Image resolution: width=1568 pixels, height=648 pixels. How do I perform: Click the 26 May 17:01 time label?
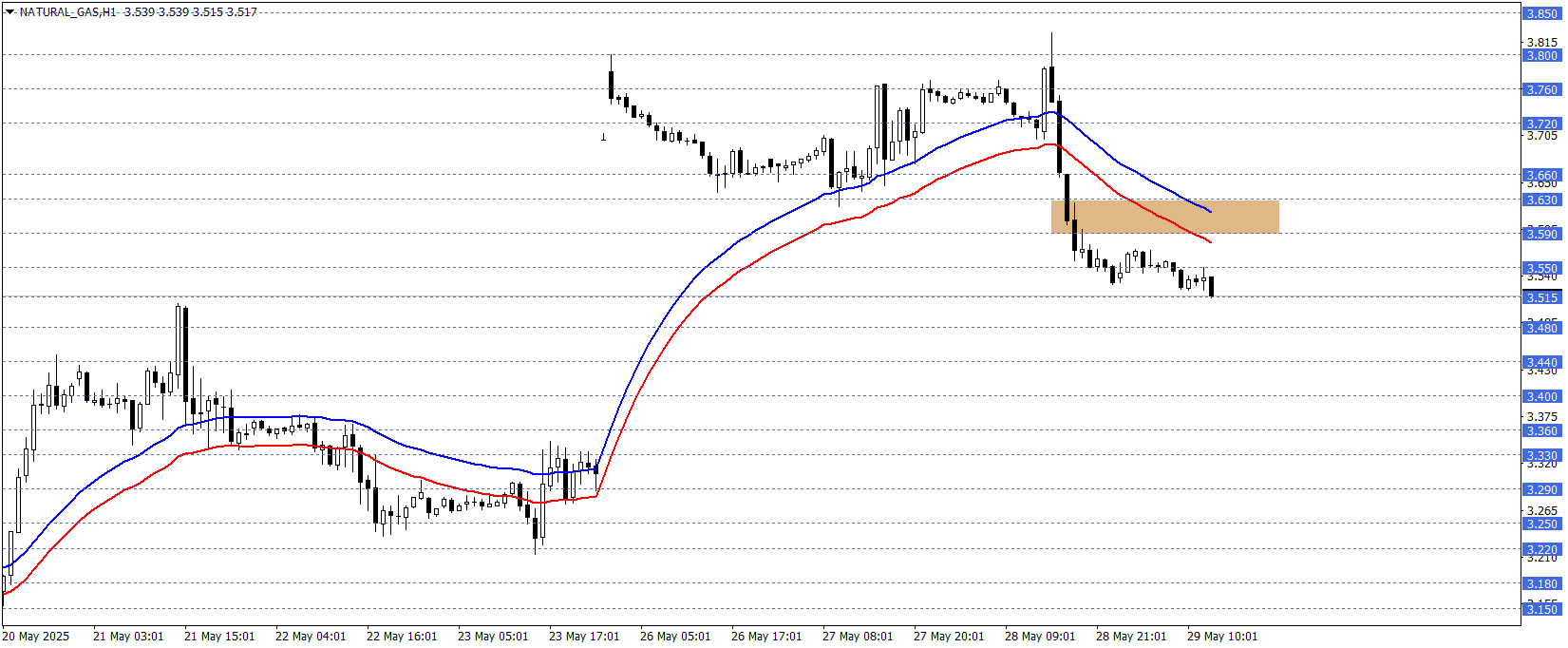(766, 637)
